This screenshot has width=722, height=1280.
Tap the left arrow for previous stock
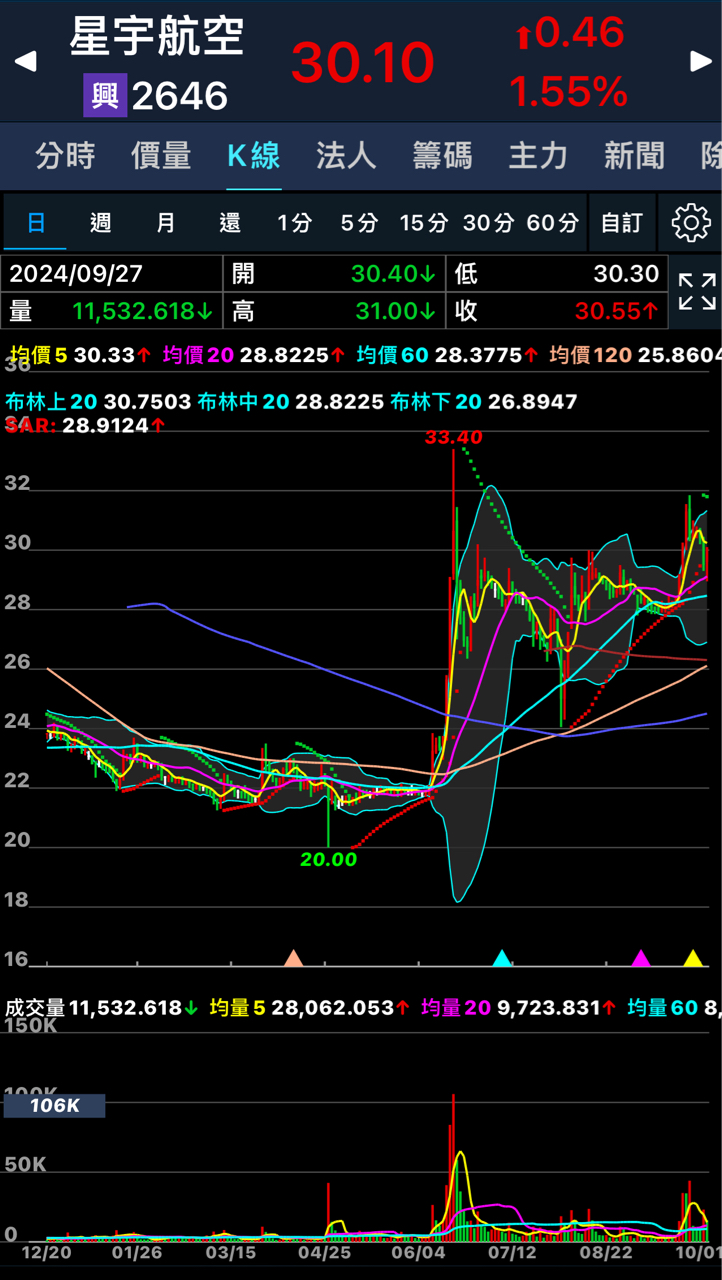(x=26, y=61)
